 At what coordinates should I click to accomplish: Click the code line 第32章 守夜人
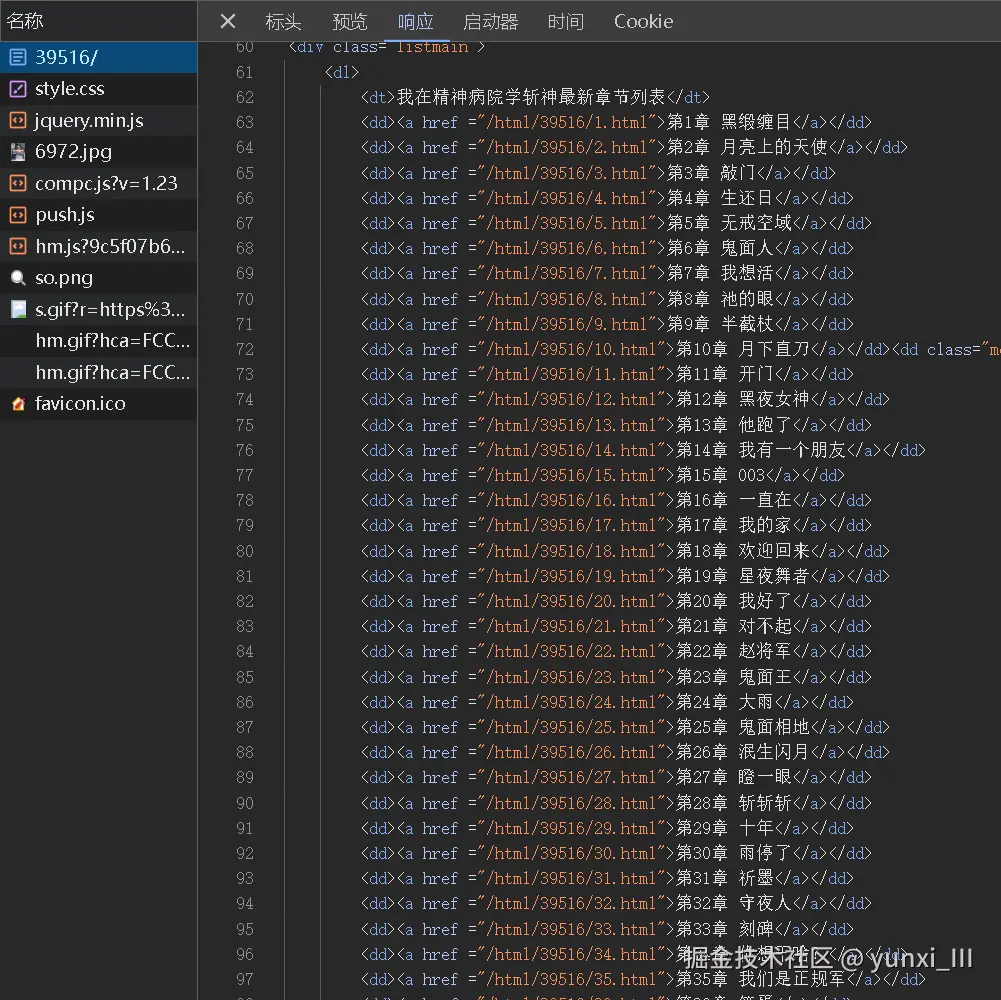[616, 903]
